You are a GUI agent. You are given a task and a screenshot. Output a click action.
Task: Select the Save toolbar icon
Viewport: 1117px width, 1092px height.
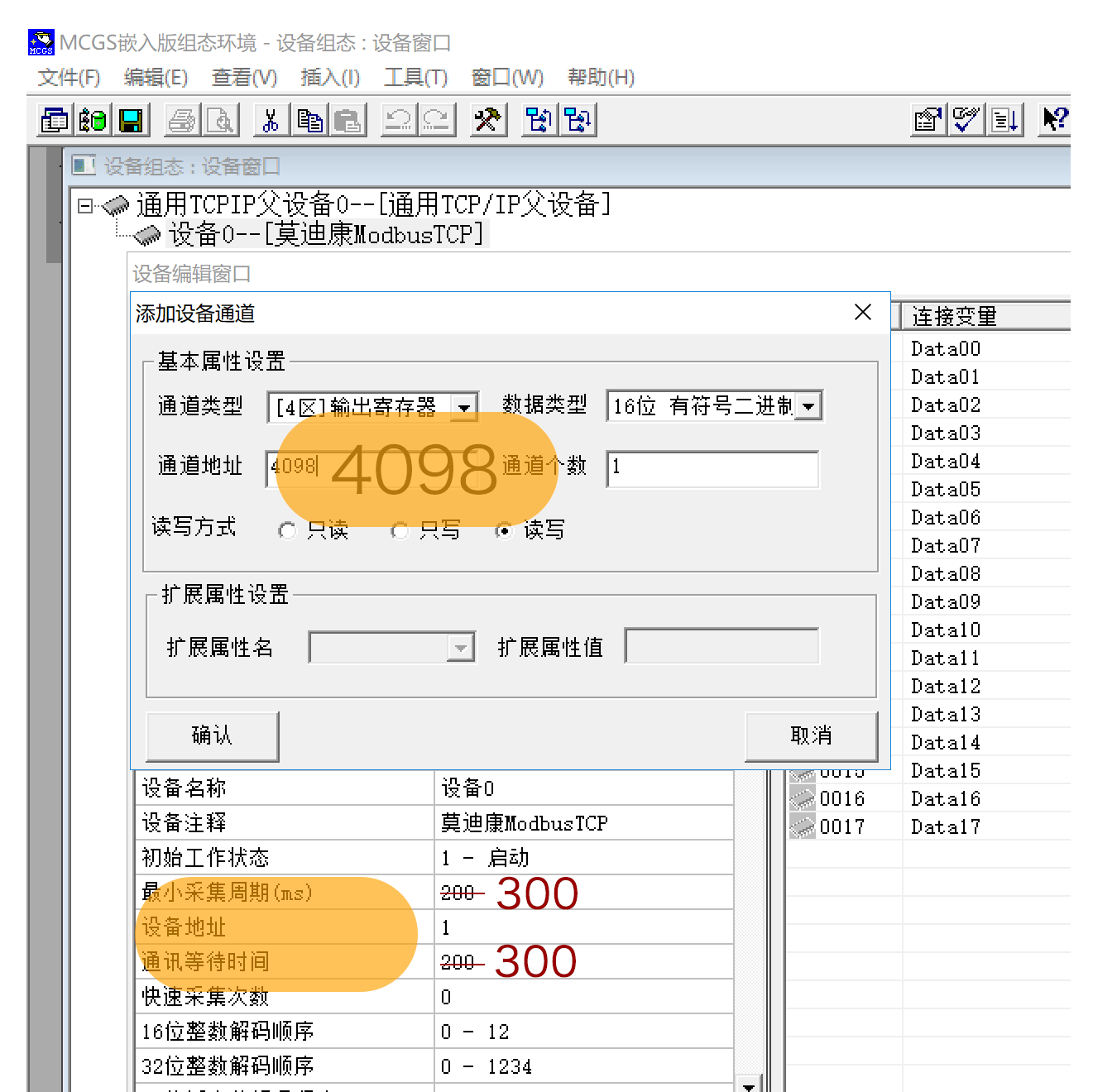click(x=132, y=120)
